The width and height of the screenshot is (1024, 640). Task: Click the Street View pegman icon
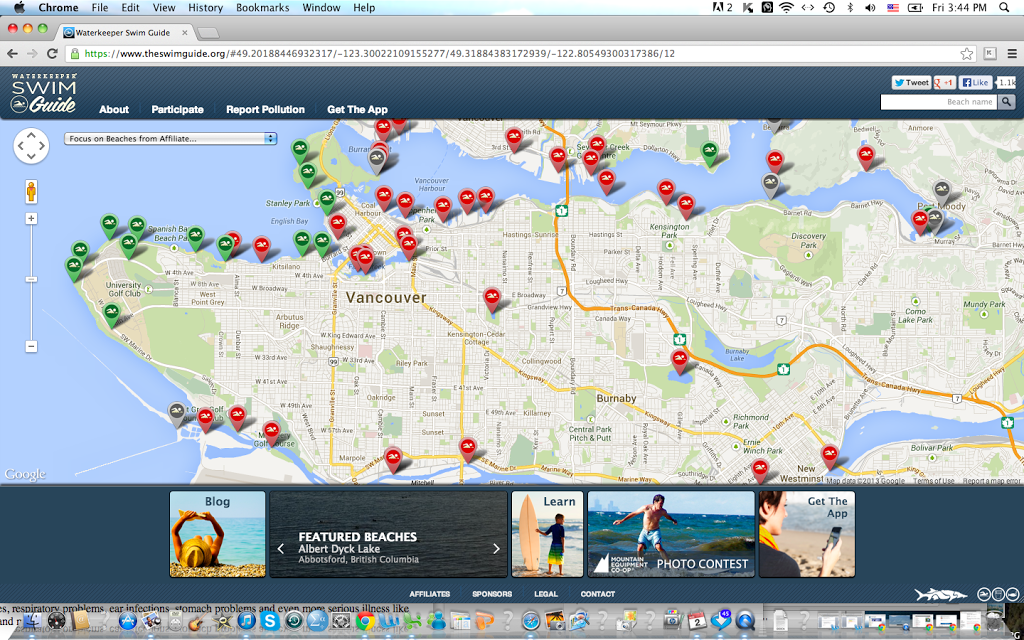31,190
